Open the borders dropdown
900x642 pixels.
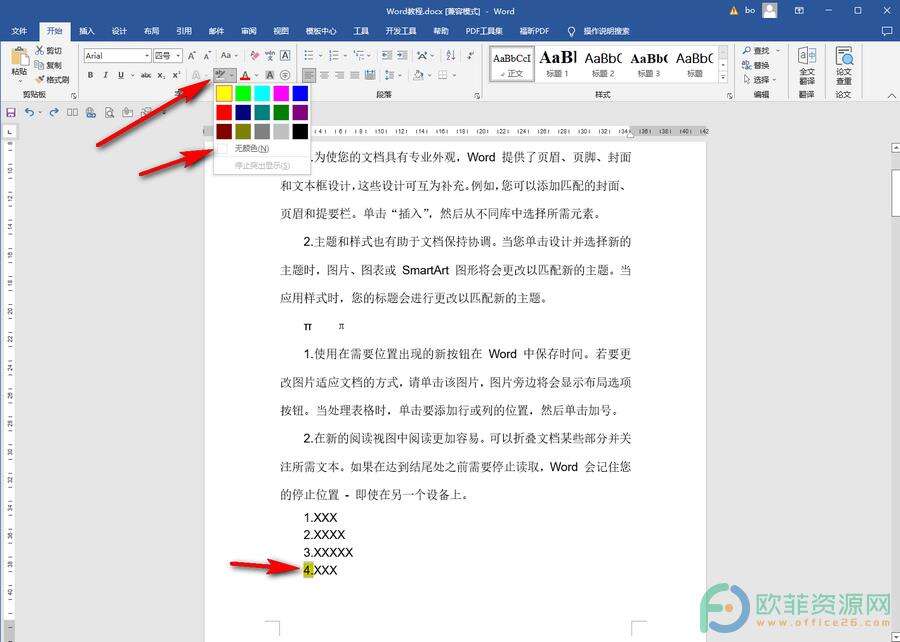point(453,75)
